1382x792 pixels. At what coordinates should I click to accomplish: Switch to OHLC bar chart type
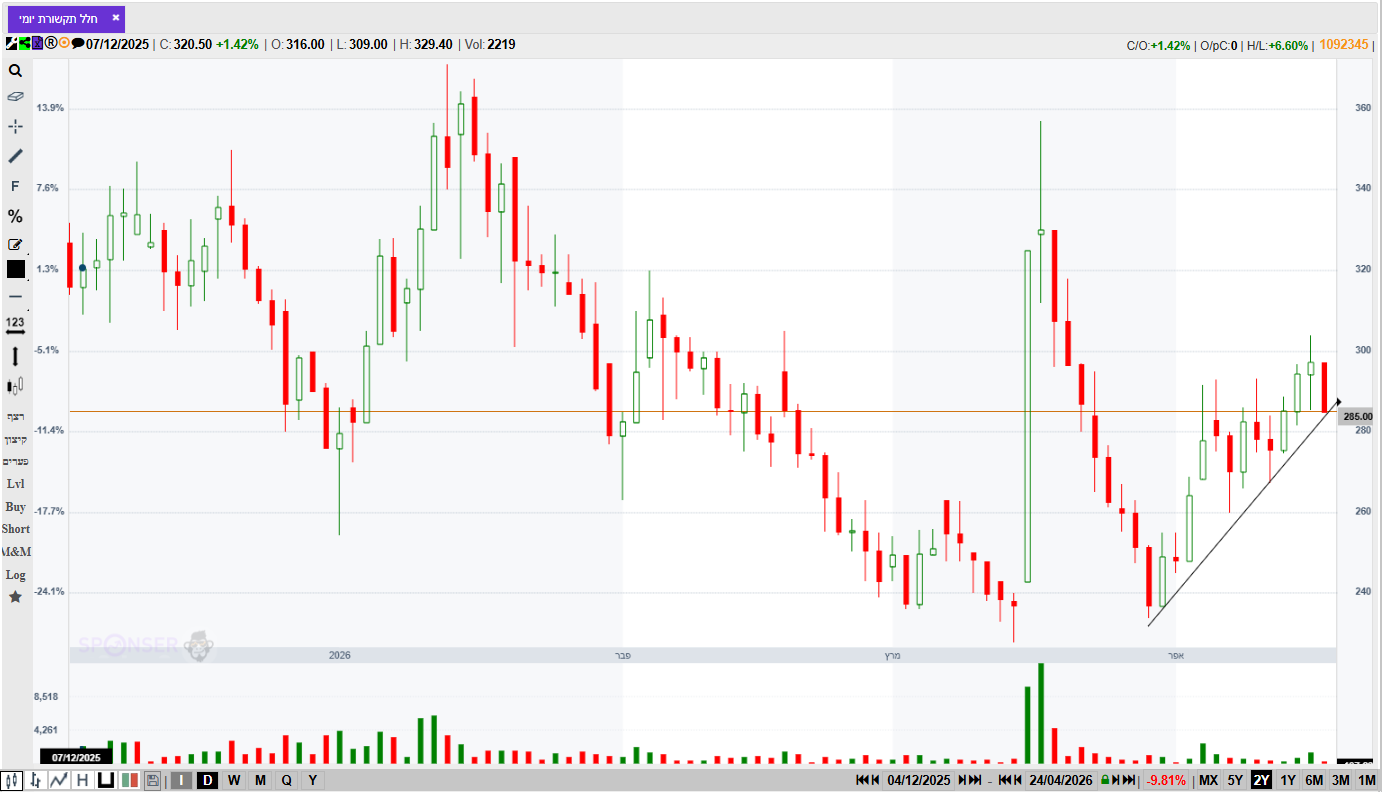(x=36, y=780)
